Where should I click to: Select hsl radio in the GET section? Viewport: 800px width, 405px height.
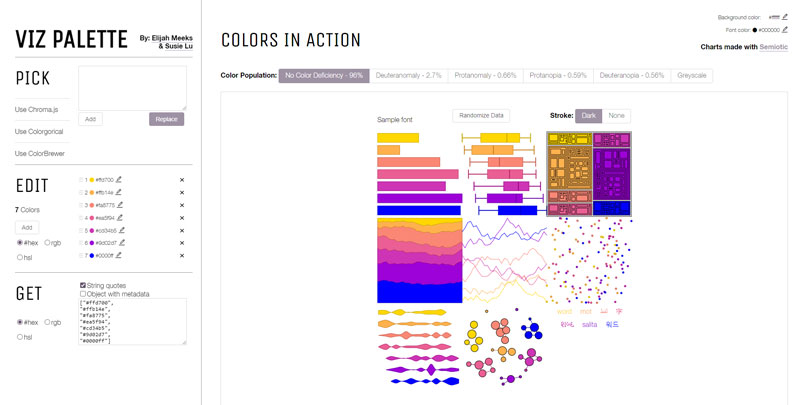(20, 337)
